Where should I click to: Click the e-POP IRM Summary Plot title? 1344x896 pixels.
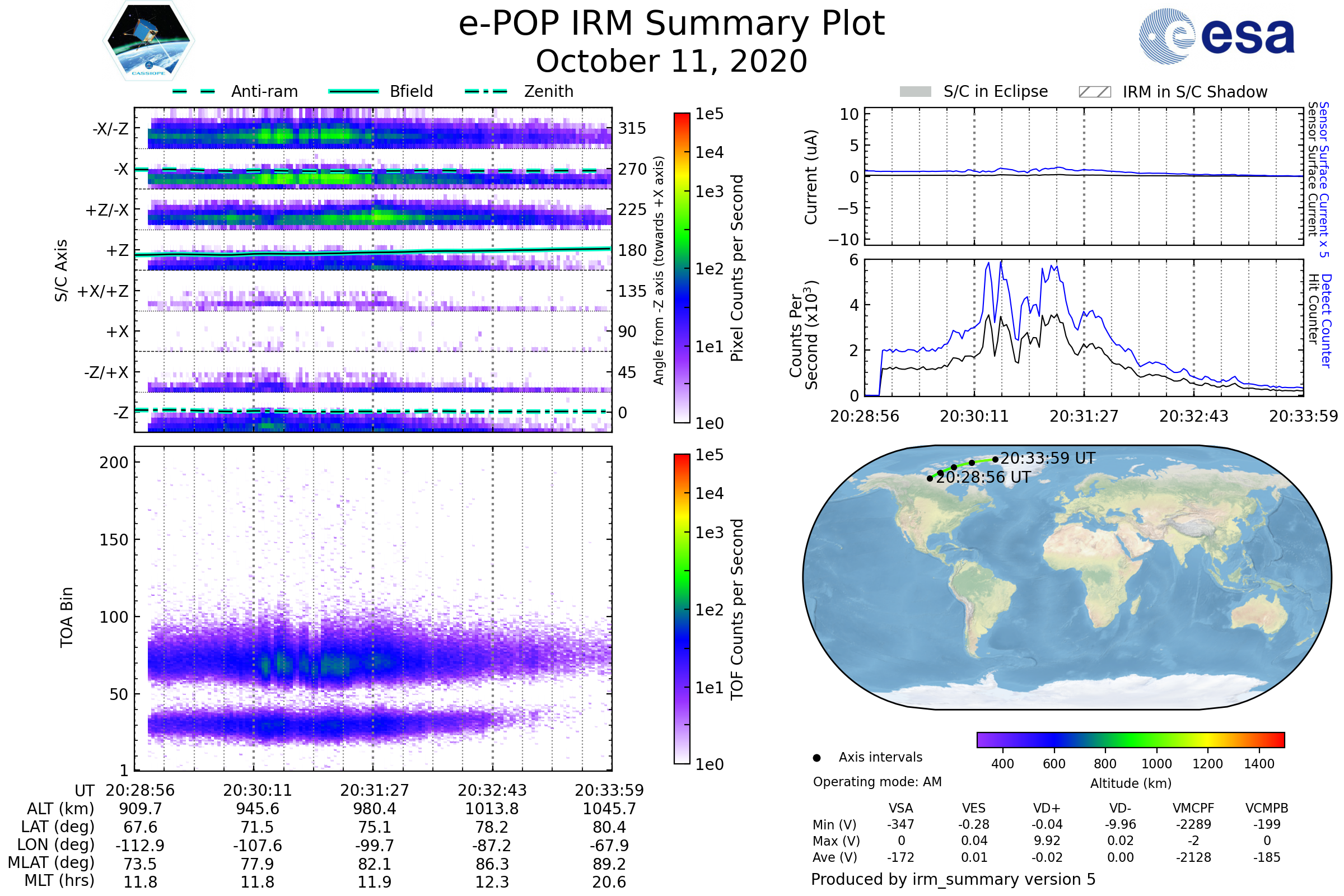pyautogui.click(x=671, y=24)
